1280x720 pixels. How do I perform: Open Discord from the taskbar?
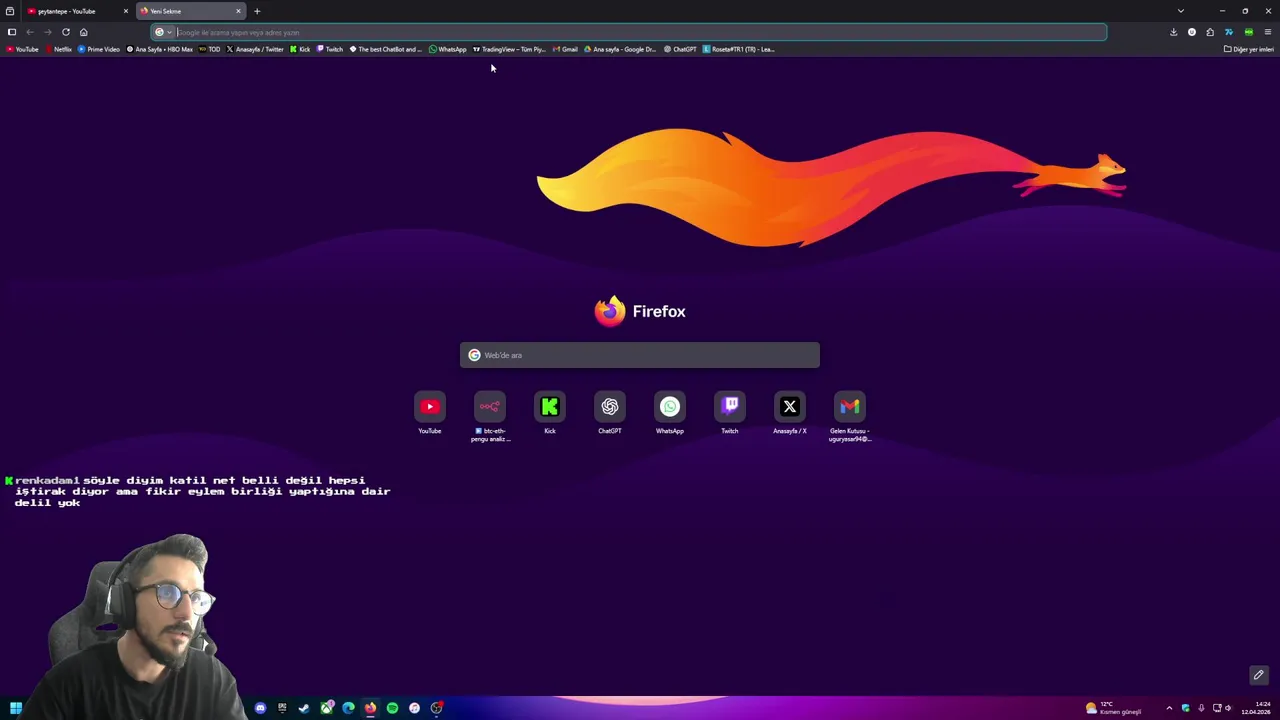coord(260,708)
